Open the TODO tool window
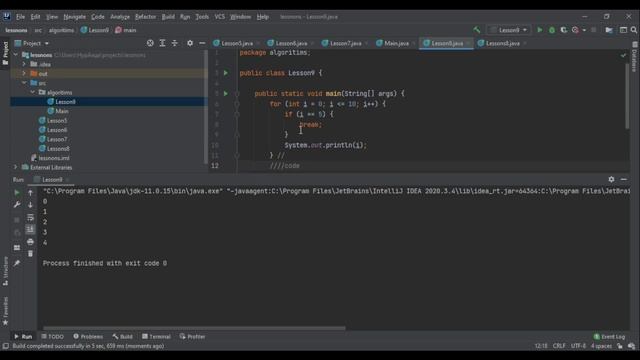This screenshot has width=640, height=360. pos(53,337)
